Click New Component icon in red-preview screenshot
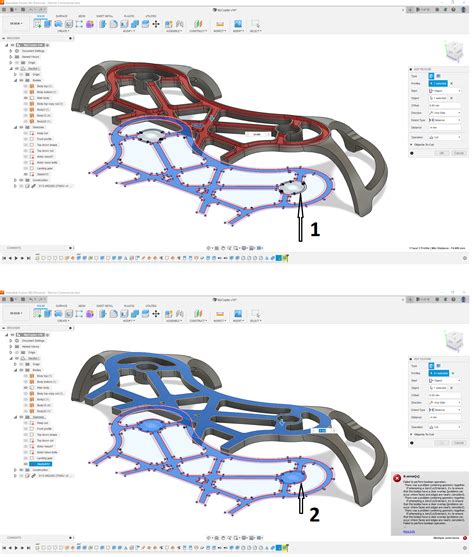Viewport: 474px width, 557px height. (169, 24)
